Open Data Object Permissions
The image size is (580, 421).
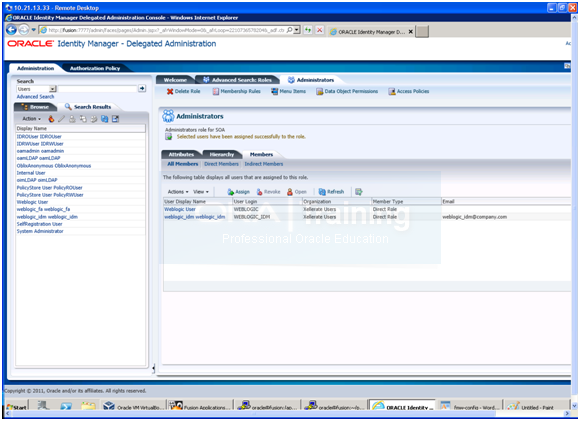point(347,91)
